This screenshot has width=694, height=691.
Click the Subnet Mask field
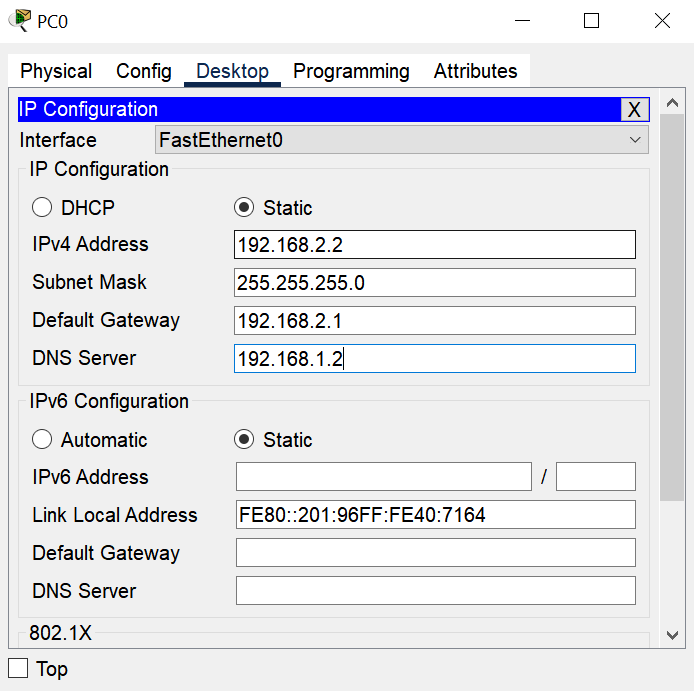tap(435, 282)
